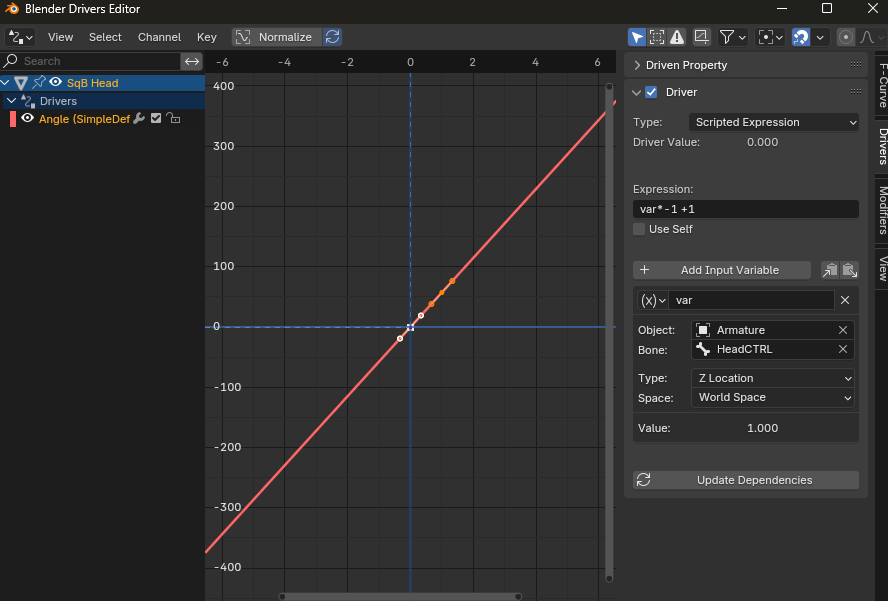This screenshot has height=601, width=888.
Task: Open the View menu
Action: pyautogui.click(x=61, y=37)
